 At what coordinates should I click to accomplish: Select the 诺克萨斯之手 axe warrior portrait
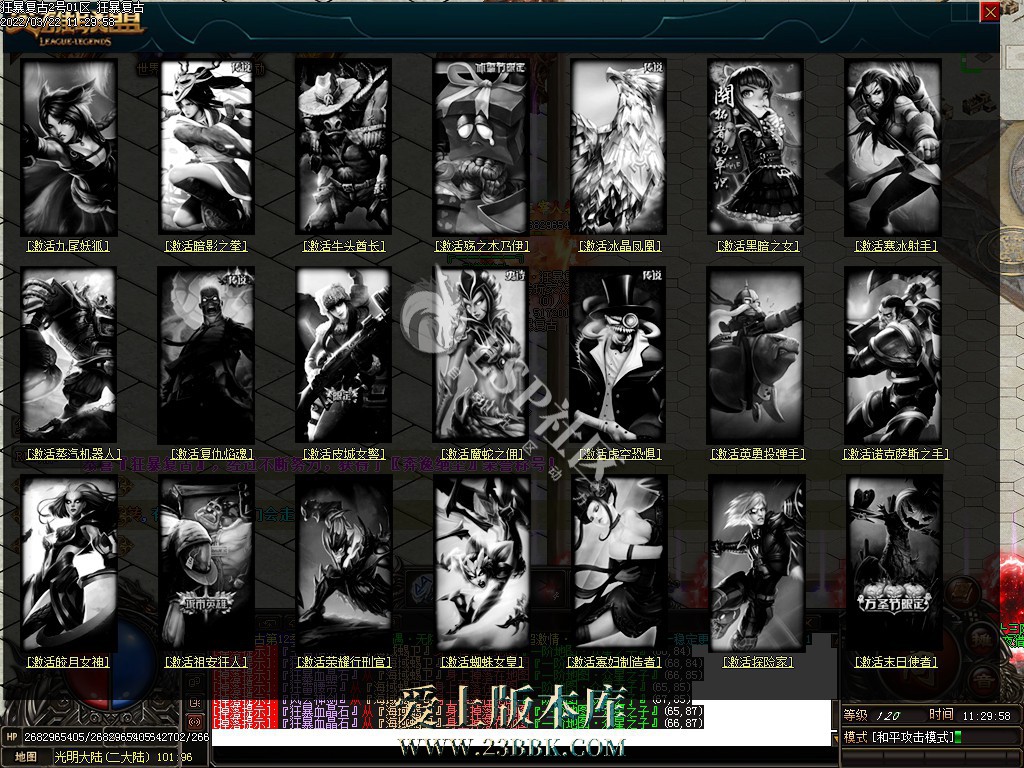(x=893, y=355)
